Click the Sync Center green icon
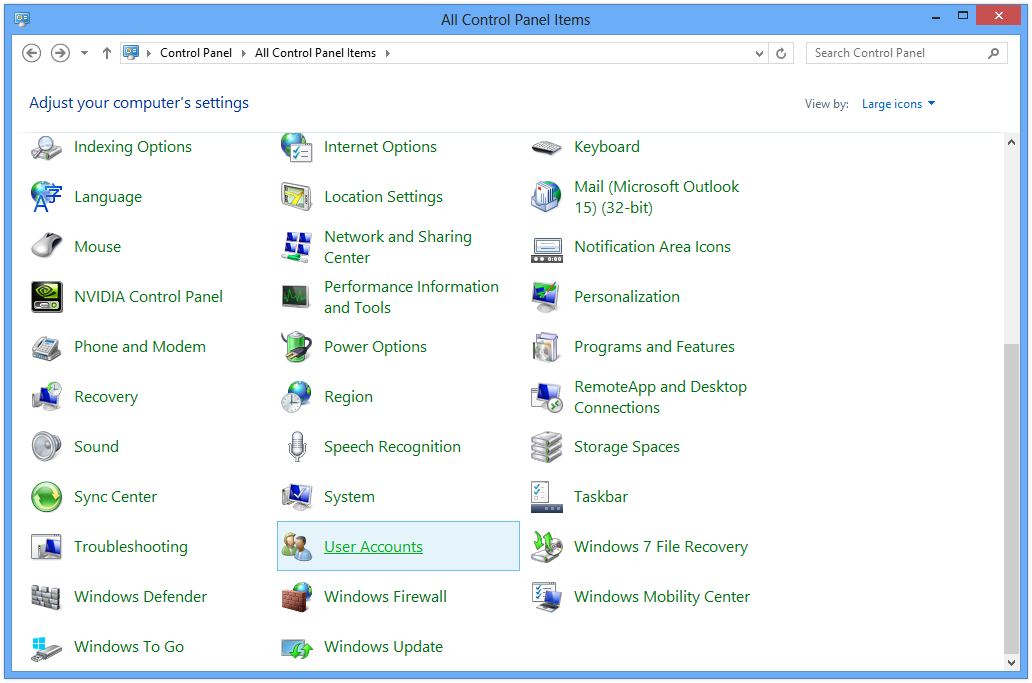 click(x=47, y=497)
